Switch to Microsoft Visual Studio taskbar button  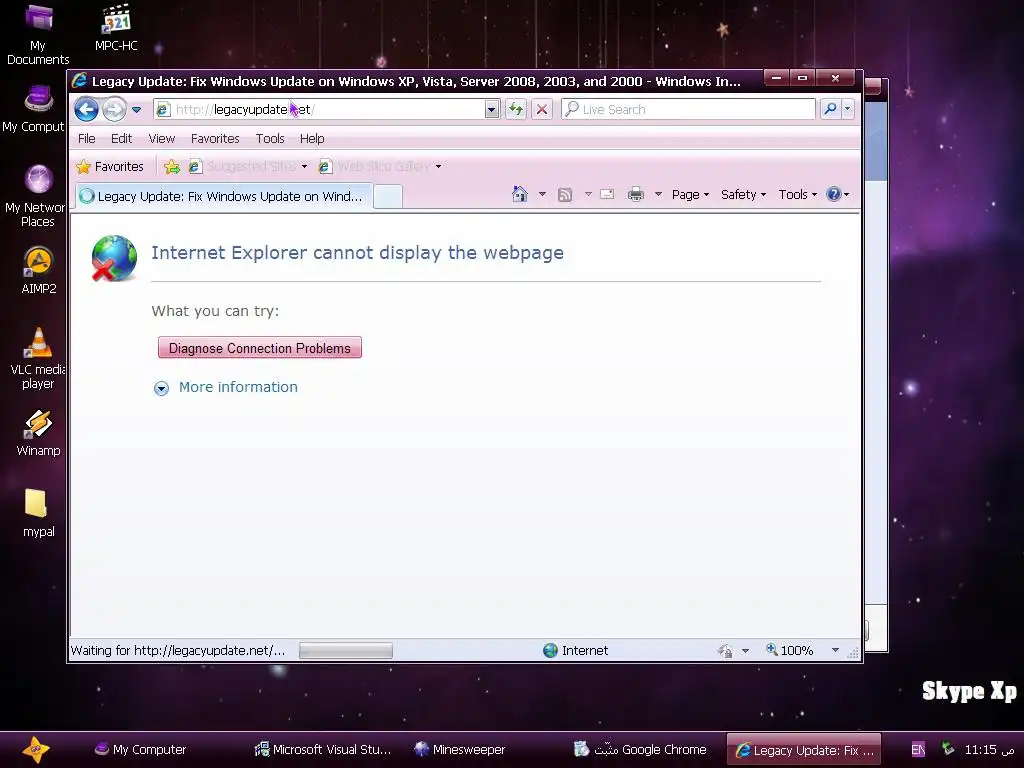click(322, 750)
